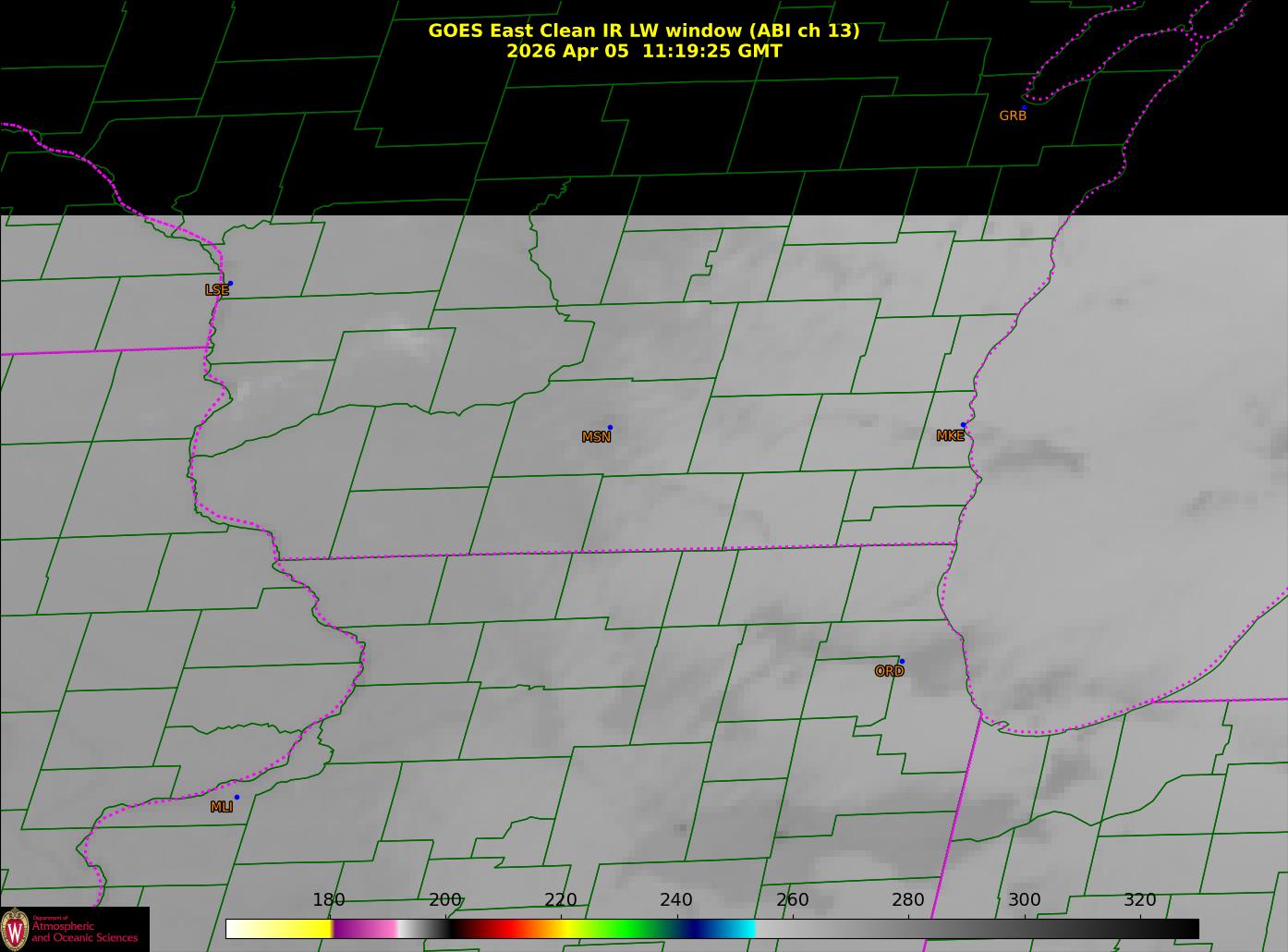Click the 300 label on the temperature scale
The width and height of the screenshot is (1288, 952).
pyautogui.click(x=1024, y=900)
